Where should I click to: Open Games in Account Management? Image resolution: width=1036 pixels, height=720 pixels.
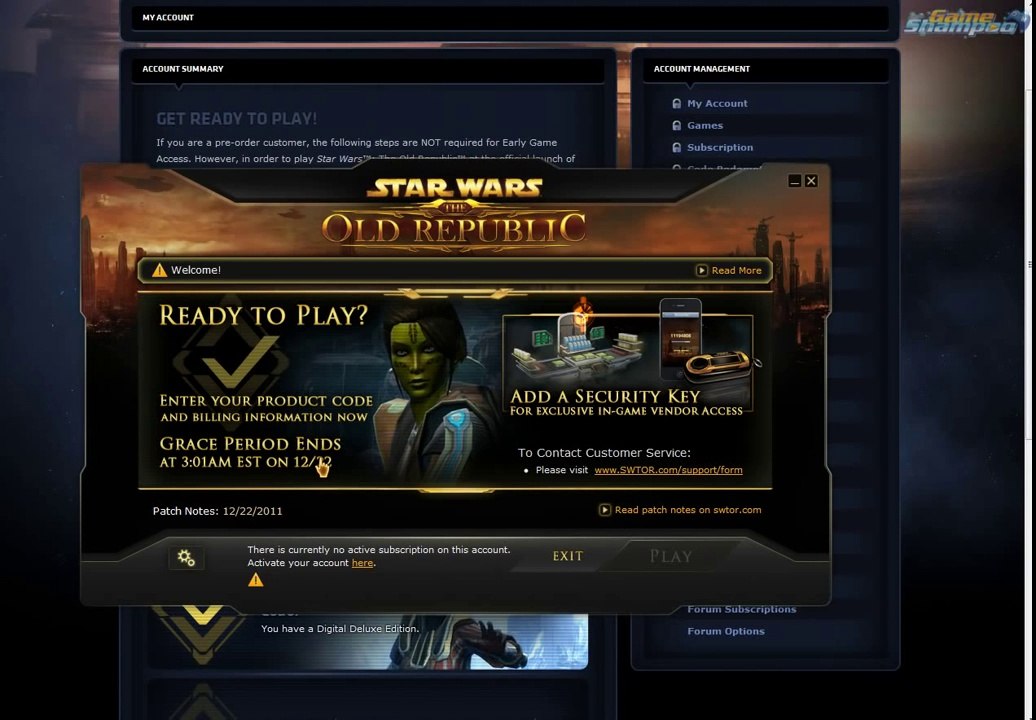[704, 126]
